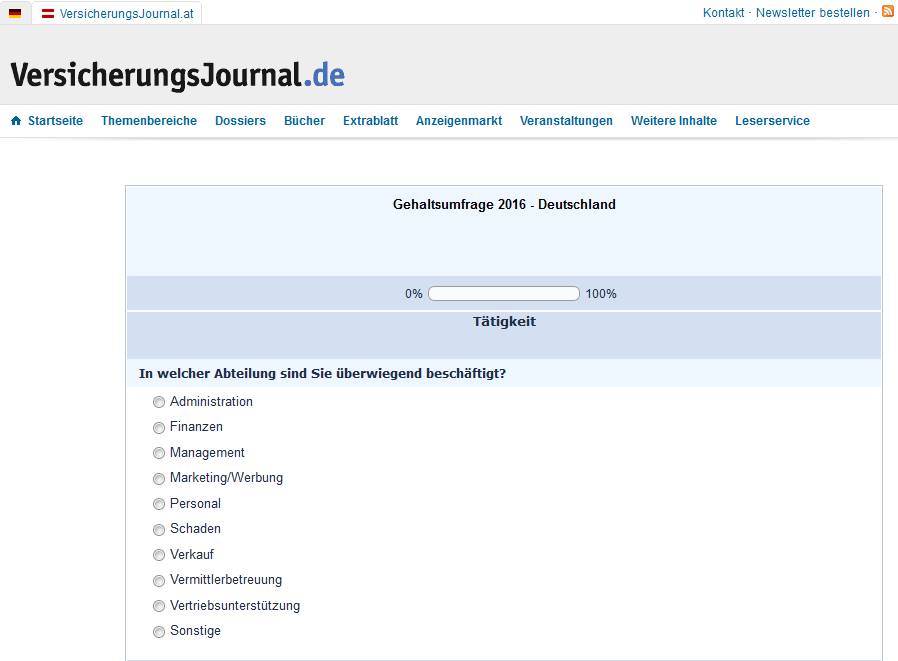Select the Sonstige radio button
Viewport: 898px width, 661px height.
click(x=159, y=632)
